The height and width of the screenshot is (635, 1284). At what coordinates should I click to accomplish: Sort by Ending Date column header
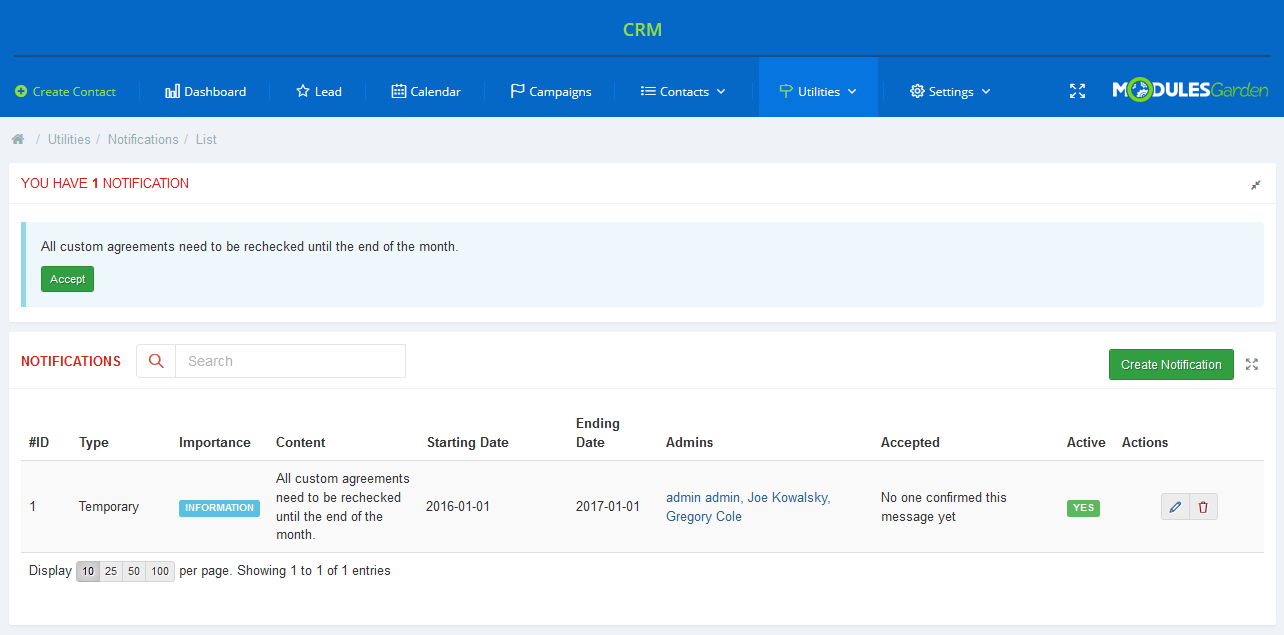point(598,433)
